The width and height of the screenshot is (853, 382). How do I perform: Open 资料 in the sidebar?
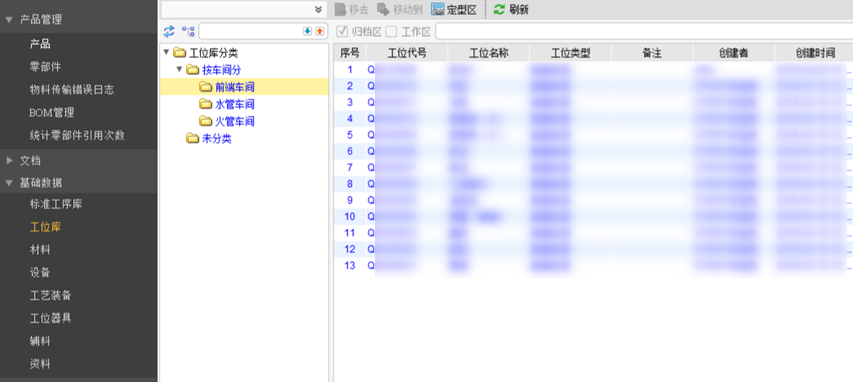pos(40,363)
